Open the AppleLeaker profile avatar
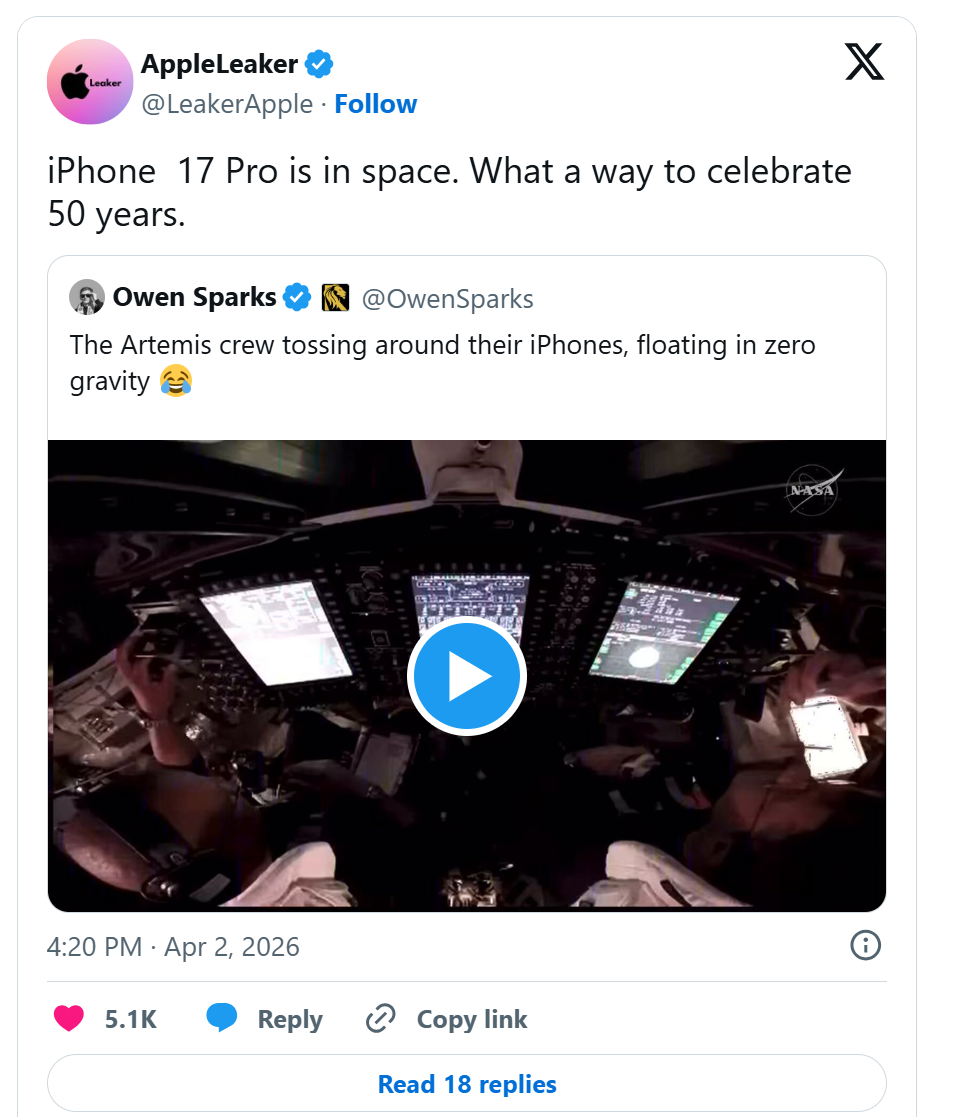The height and width of the screenshot is (1117, 967). pos(90,82)
